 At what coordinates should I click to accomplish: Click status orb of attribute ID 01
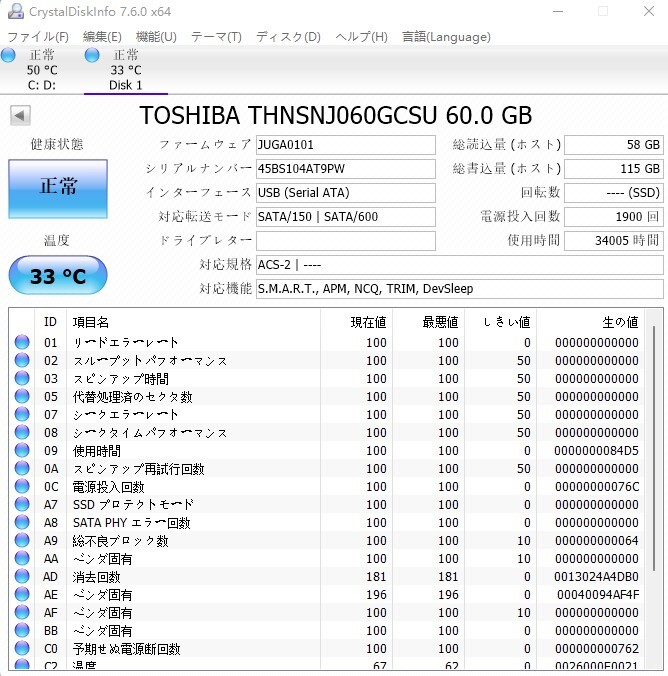tap(22, 343)
